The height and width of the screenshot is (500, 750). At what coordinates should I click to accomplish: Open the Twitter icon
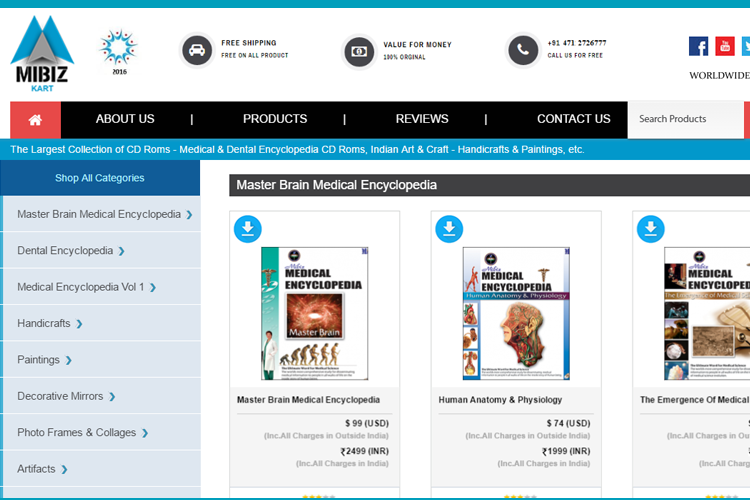coord(746,46)
